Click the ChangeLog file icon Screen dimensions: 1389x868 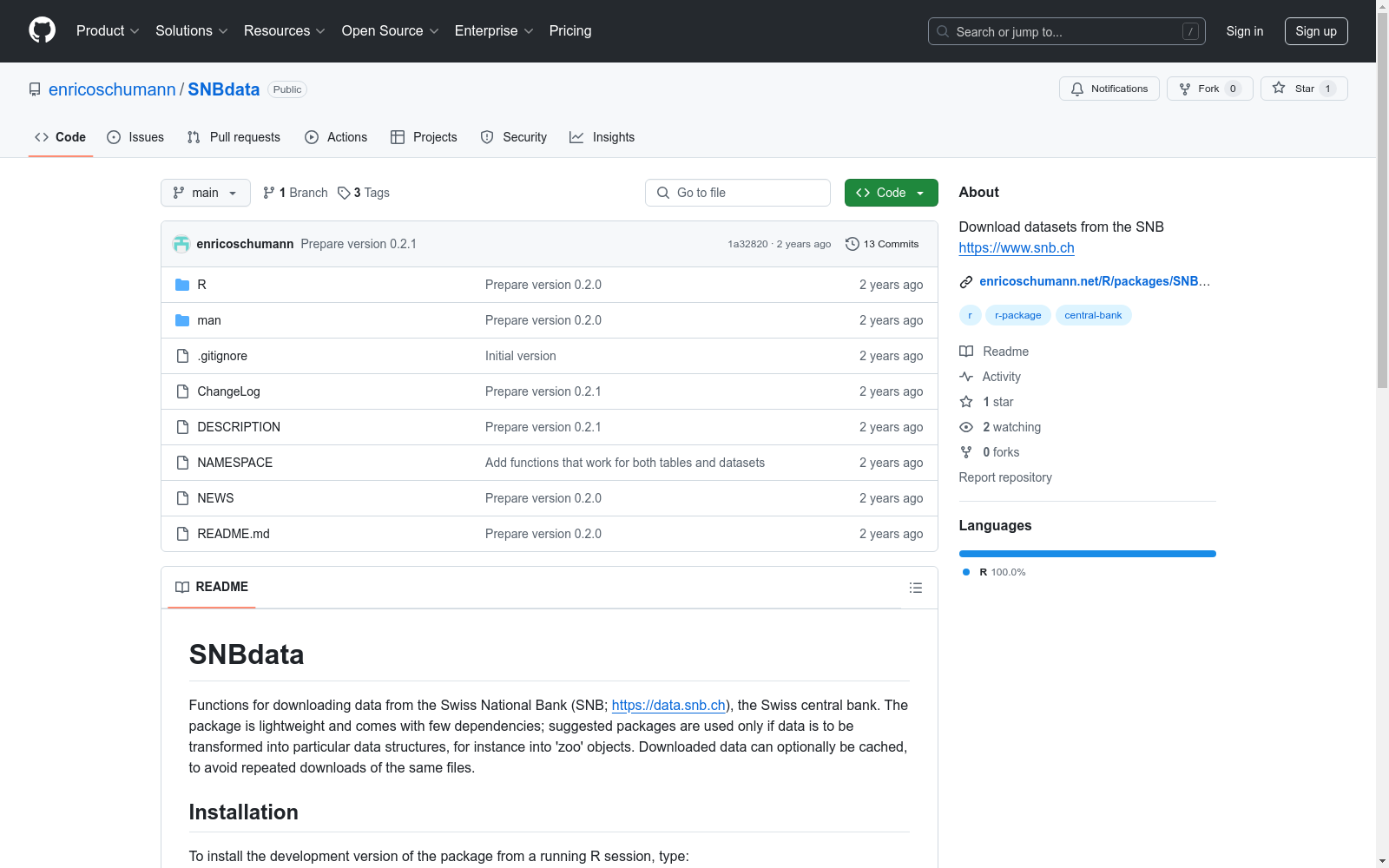(182, 391)
